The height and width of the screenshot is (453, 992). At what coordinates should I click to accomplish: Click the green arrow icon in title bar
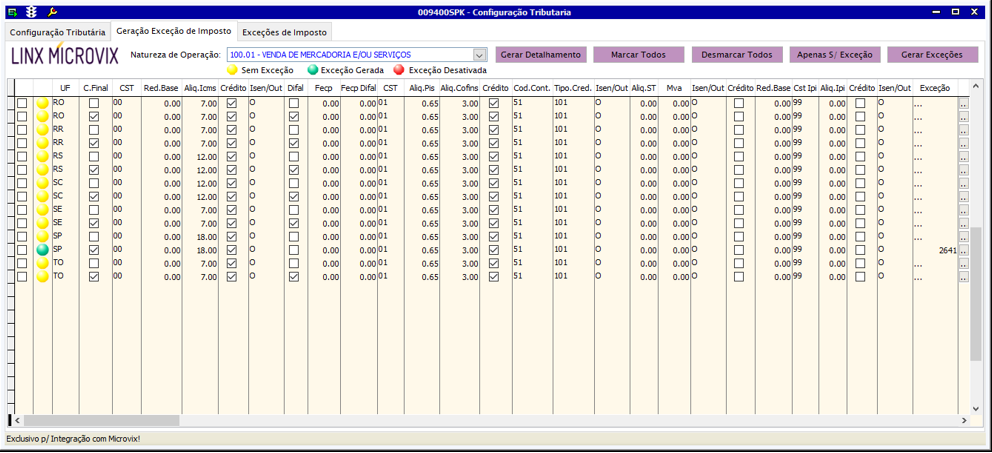(x=12, y=12)
